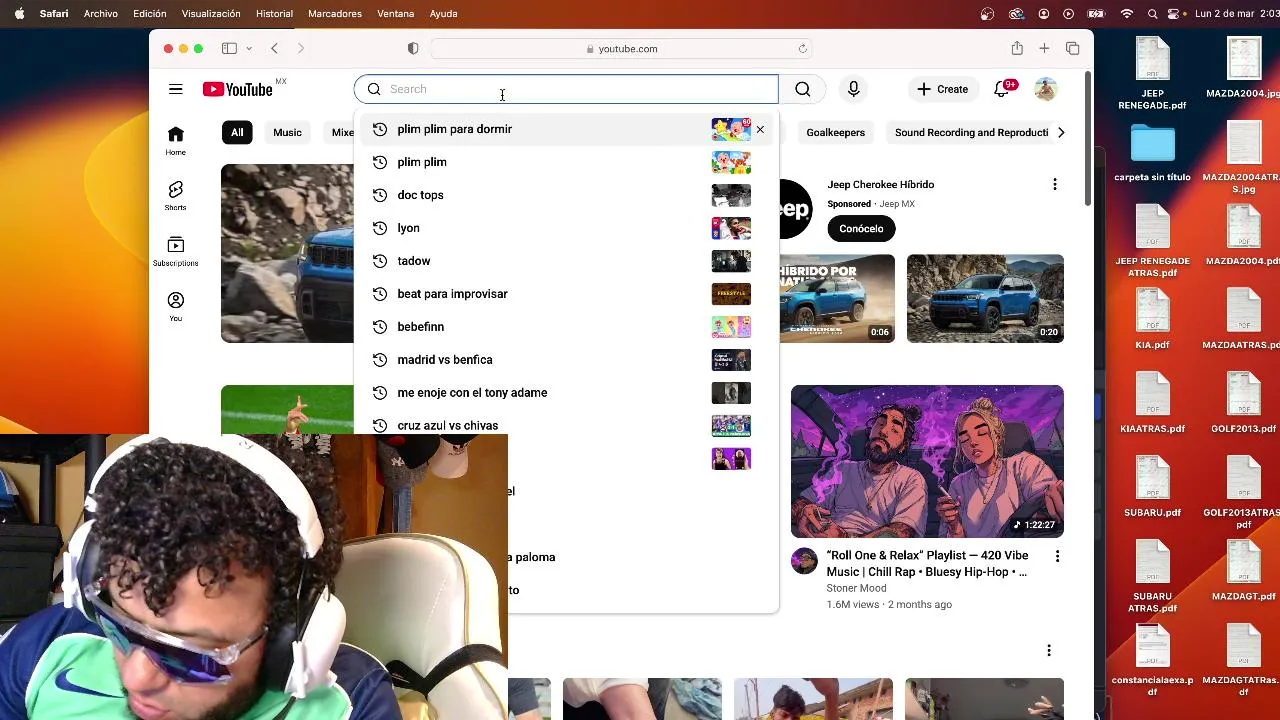The height and width of the screenshot is (720, 1280).
Task: Open the Ventana menu
Action: point(396,13)
